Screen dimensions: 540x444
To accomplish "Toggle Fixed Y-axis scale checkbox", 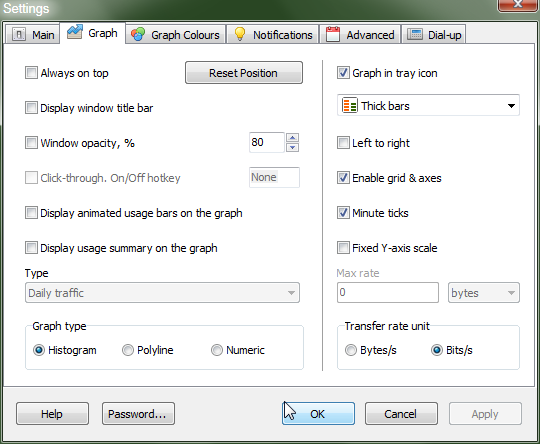I will (x=343, y=247).
